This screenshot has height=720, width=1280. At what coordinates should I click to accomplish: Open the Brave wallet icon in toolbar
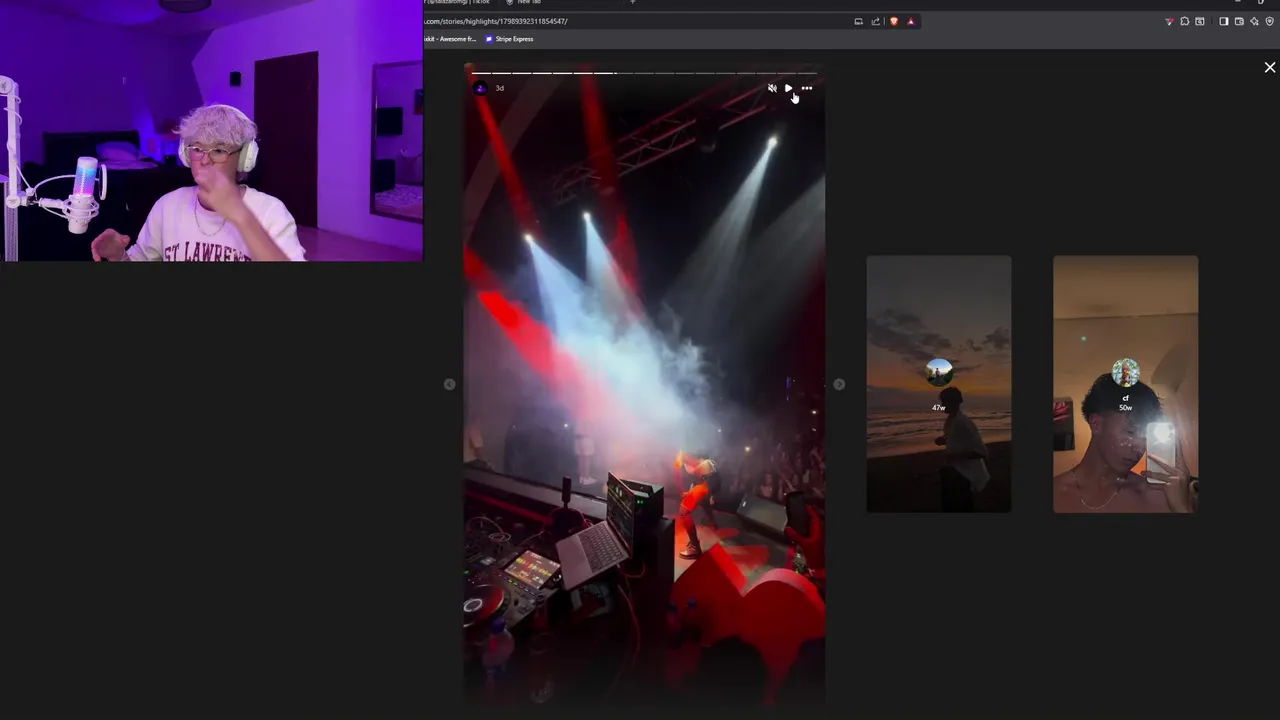click(x=1239, y=21)
